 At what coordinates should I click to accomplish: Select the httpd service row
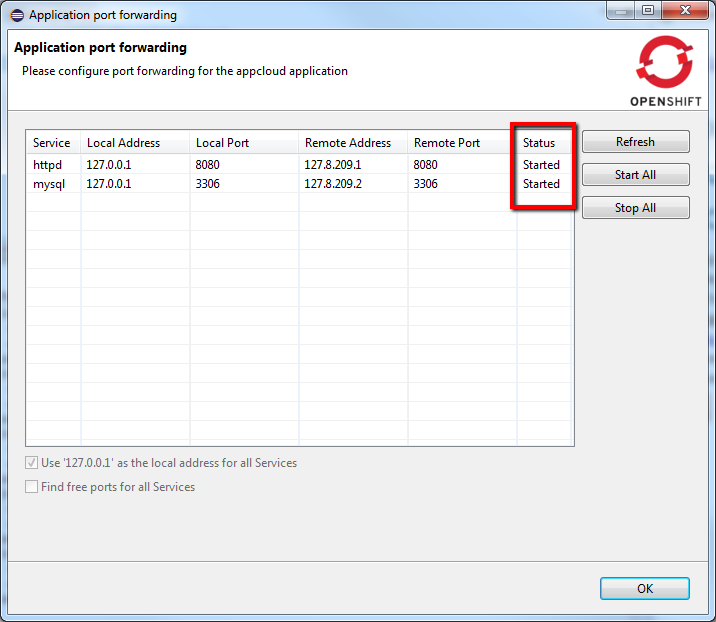(x=47, y=165)
